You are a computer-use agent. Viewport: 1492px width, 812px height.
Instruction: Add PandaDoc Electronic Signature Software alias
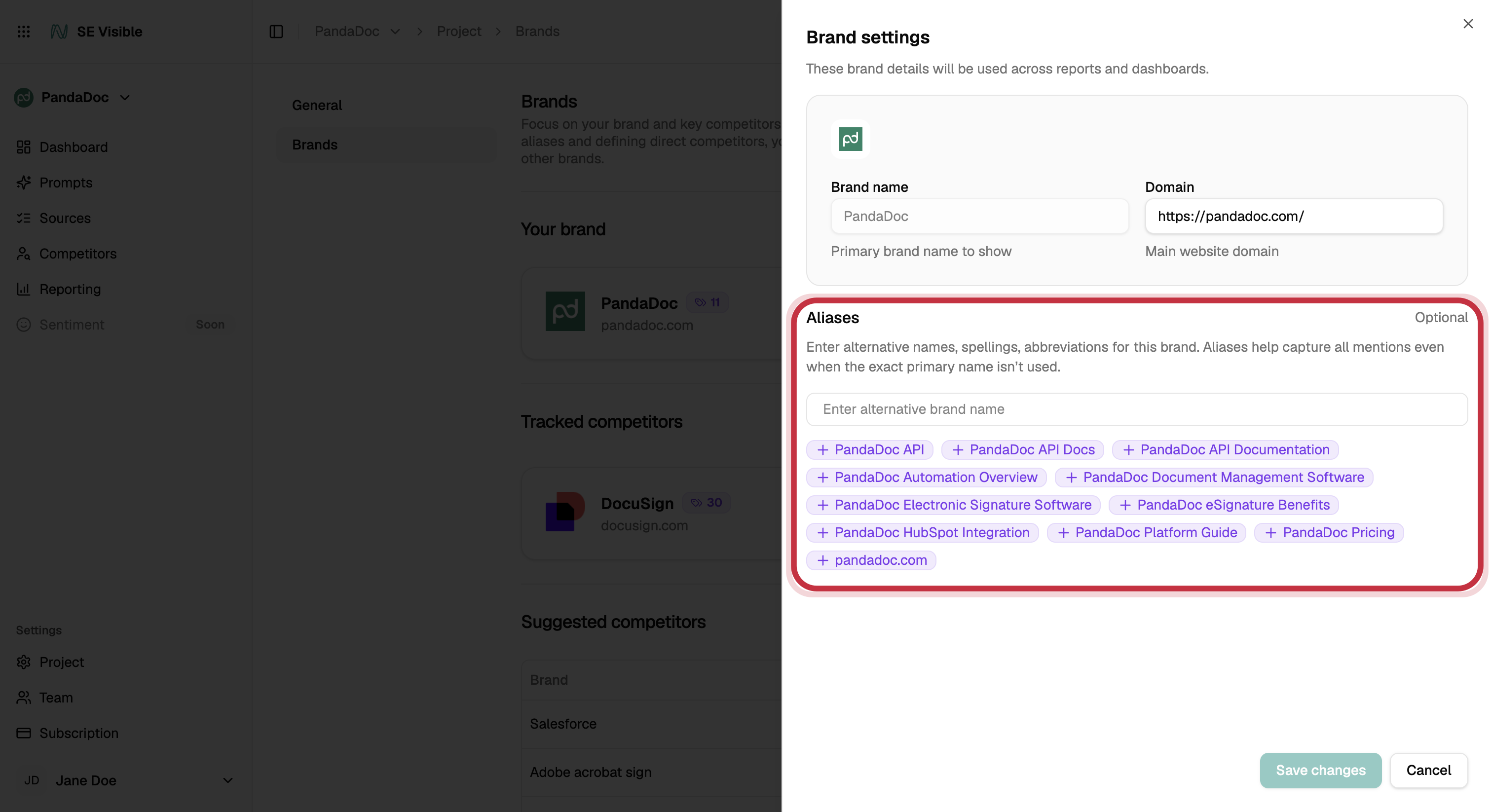point(953,505)
